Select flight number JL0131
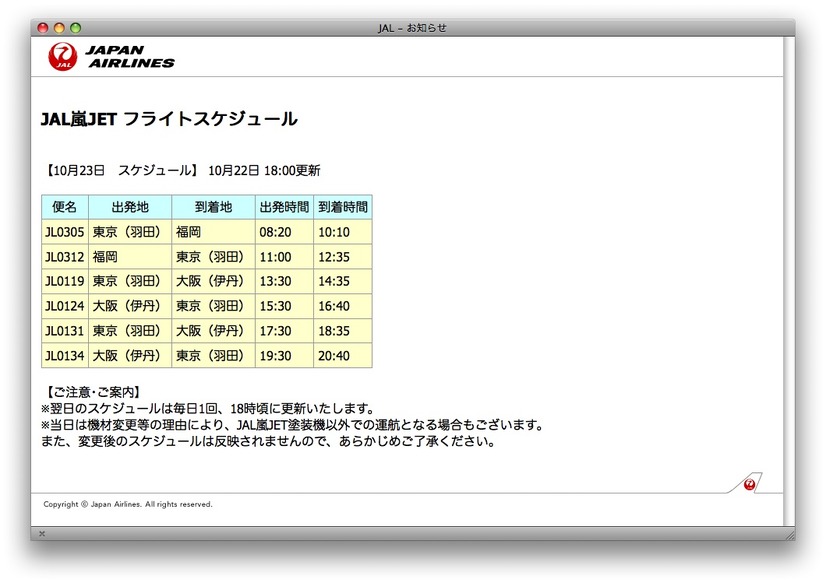This screenshot has height=583, width=826. 64,331
